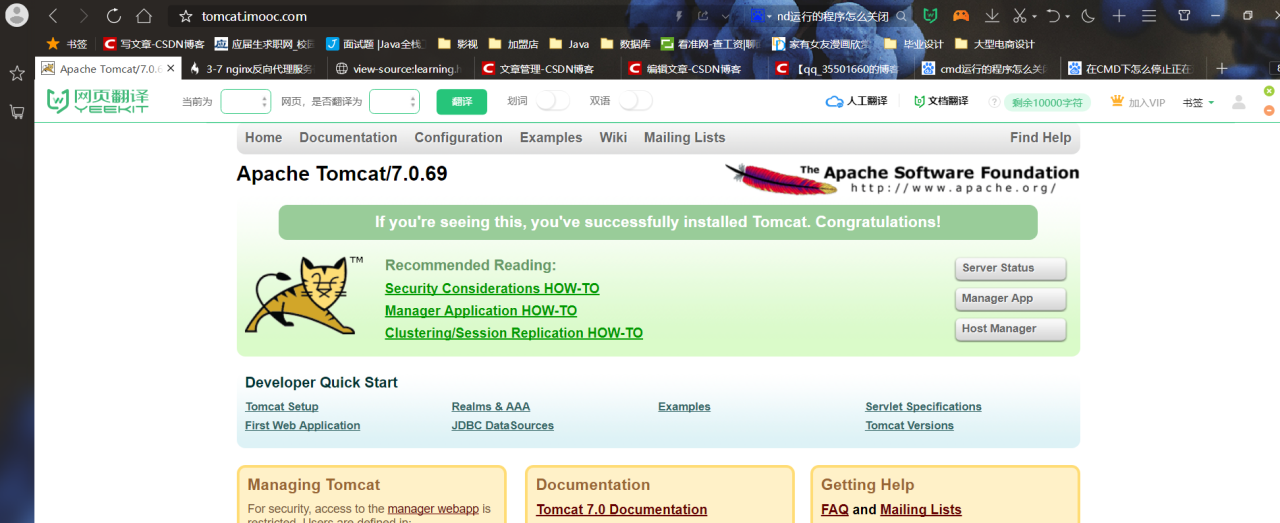Open Security Considerations HOW-TO link
The image size is (1280, 523).
(492, 289)
